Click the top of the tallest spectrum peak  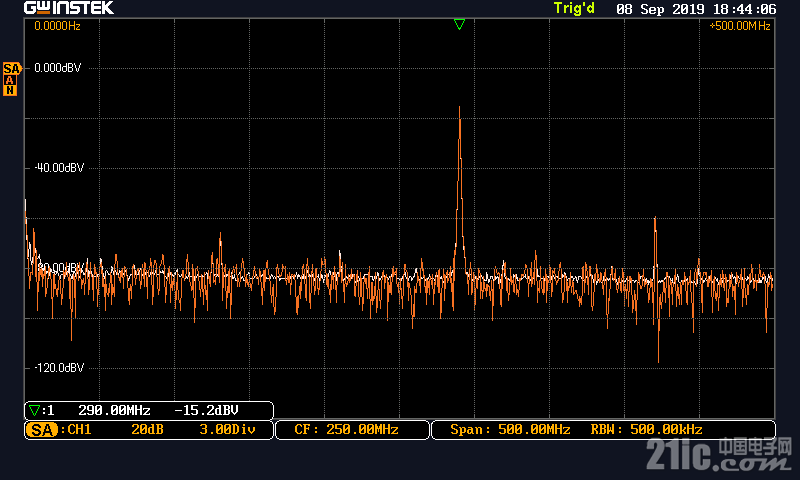[x=459, y=108]
